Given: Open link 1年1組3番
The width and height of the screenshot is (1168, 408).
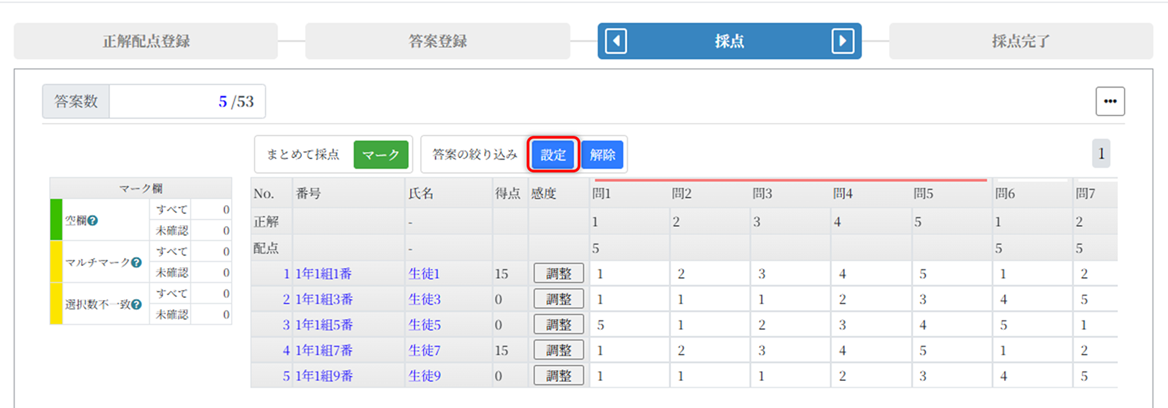Looking at the screenshot, I should [323, 299].
